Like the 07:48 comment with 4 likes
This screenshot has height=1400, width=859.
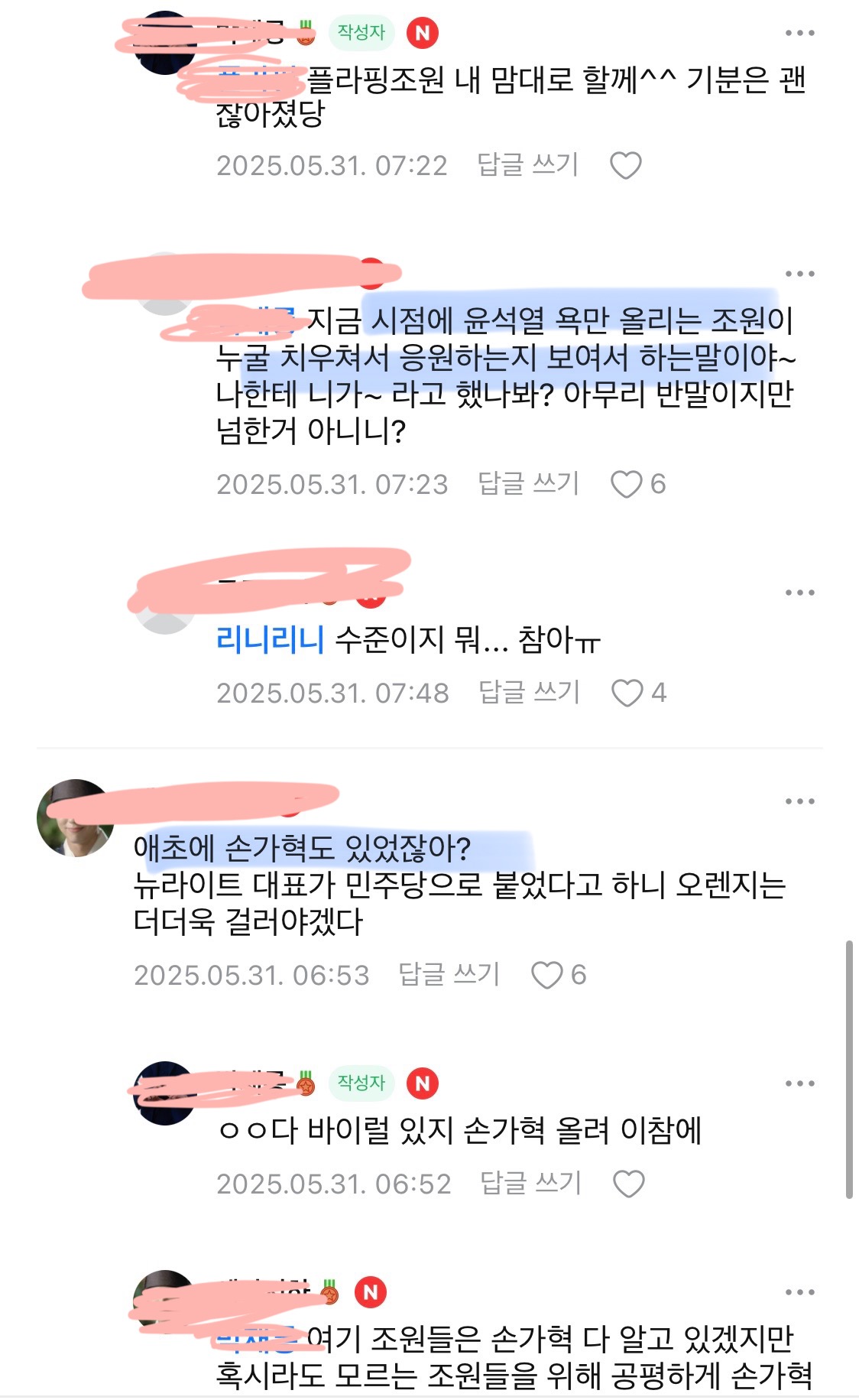(627, 693)
